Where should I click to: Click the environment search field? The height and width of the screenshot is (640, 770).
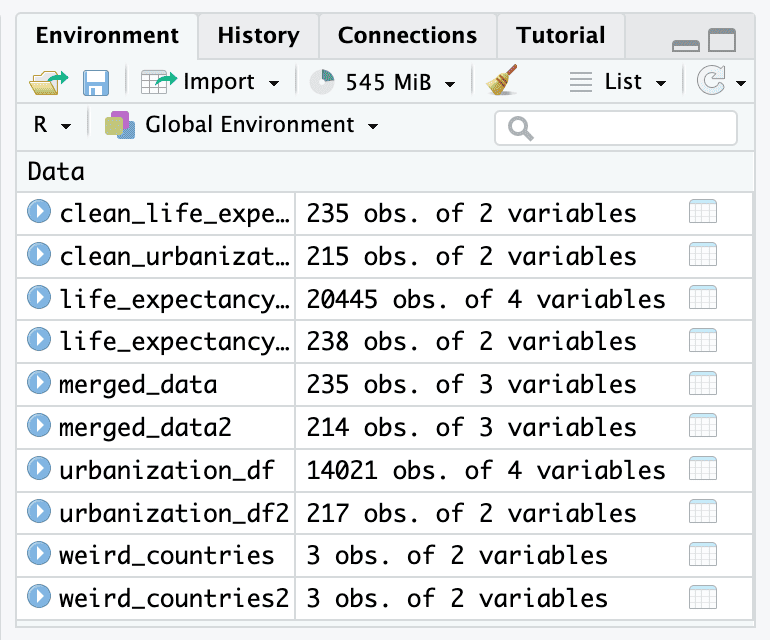pyautogui.click(x=616, y=128)
